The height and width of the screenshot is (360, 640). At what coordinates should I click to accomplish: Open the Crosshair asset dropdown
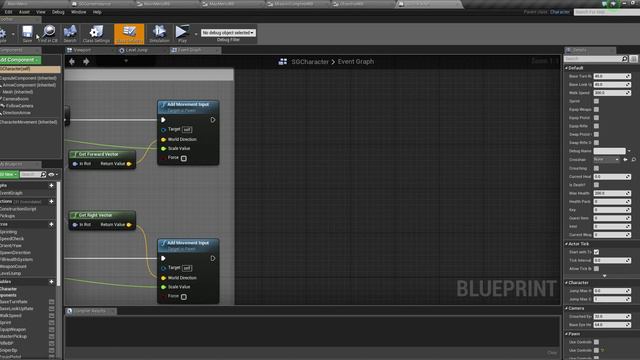(x=606, y=160)
